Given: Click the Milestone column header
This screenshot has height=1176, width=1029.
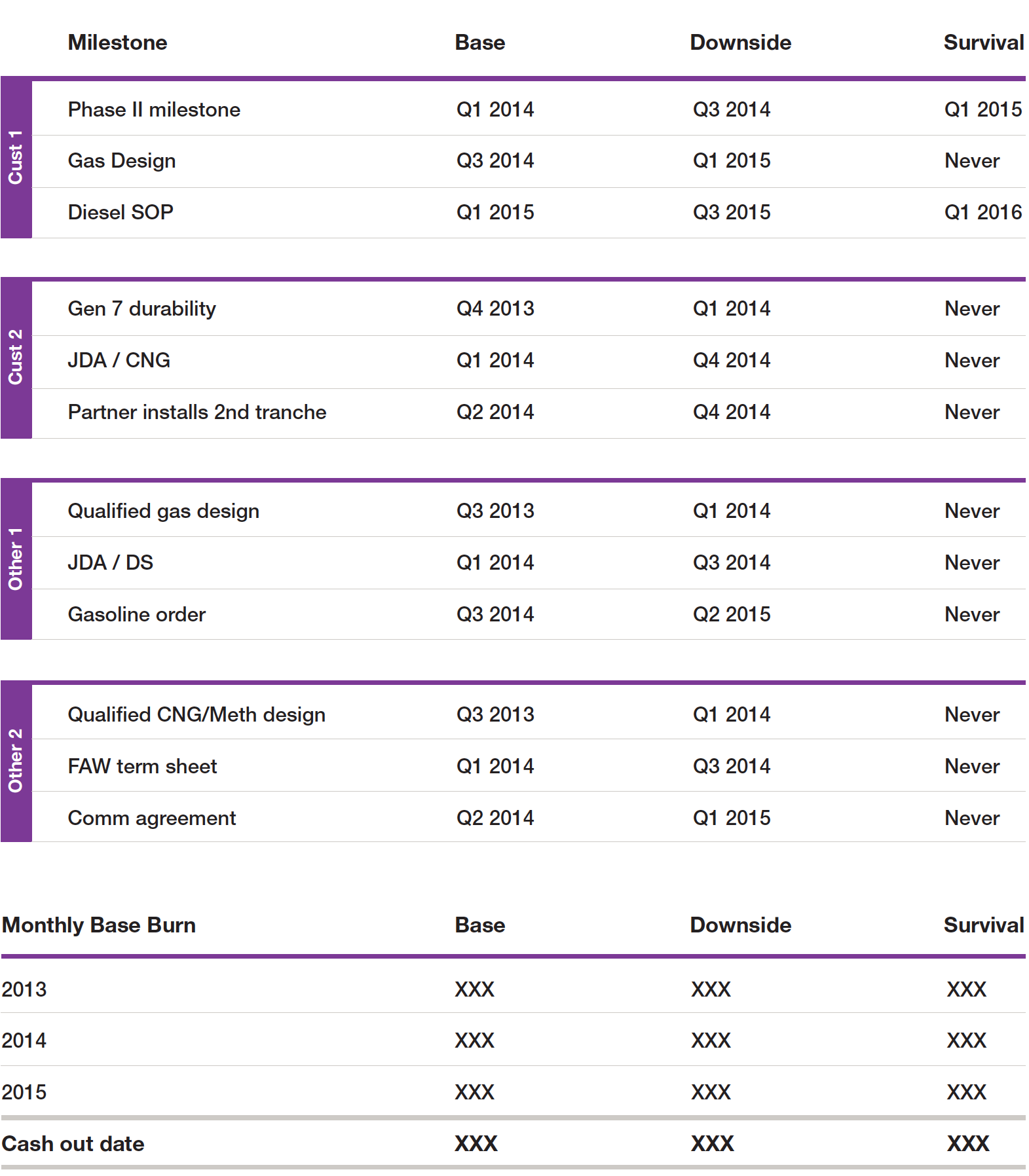Looking at the screenshot, I should coord(117,43).
